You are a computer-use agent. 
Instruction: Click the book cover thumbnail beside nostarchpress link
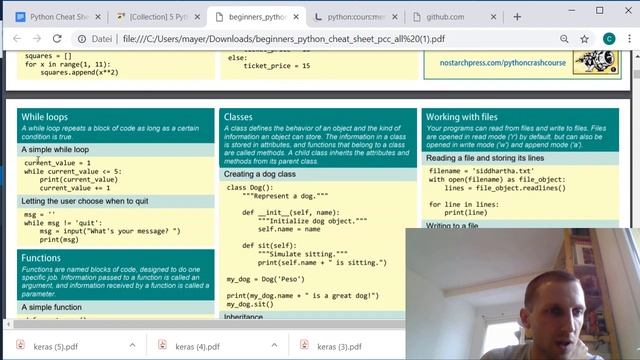tap(596, 62)
